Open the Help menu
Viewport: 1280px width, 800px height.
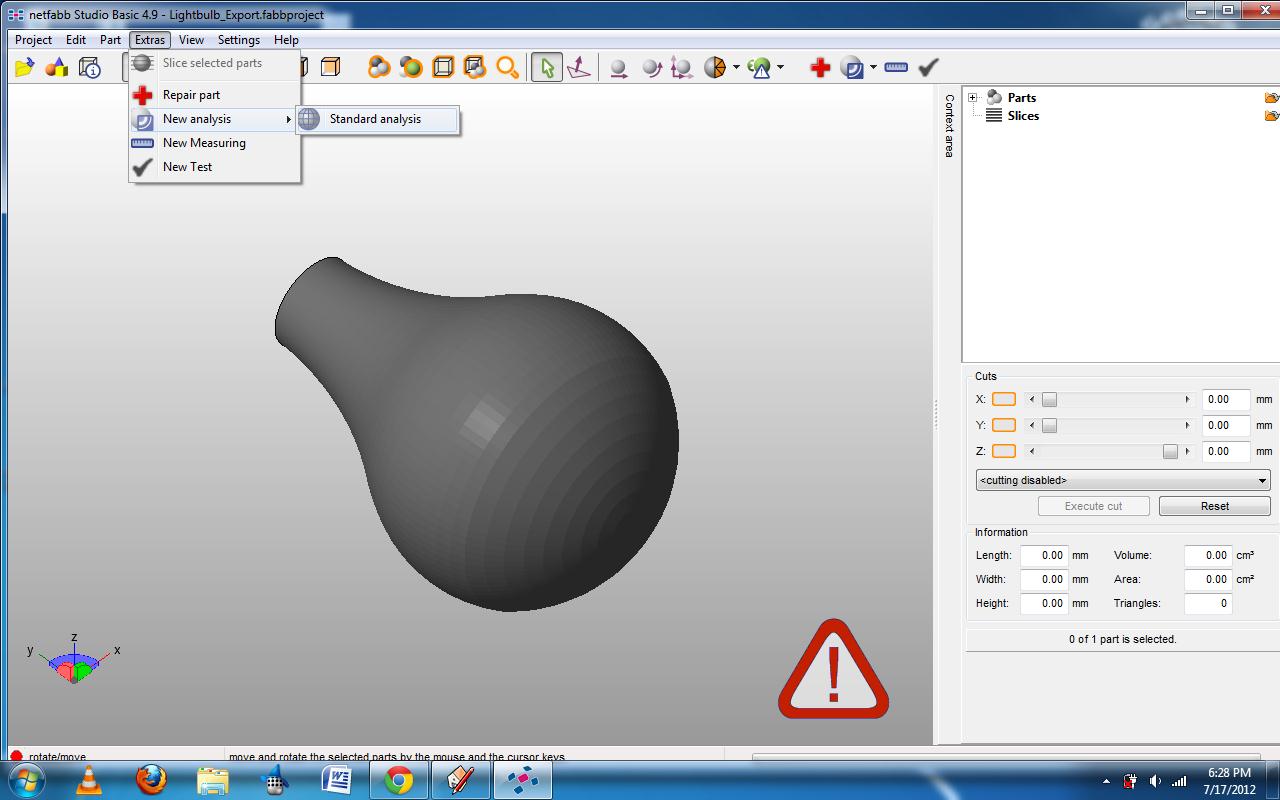pos(286,40)
